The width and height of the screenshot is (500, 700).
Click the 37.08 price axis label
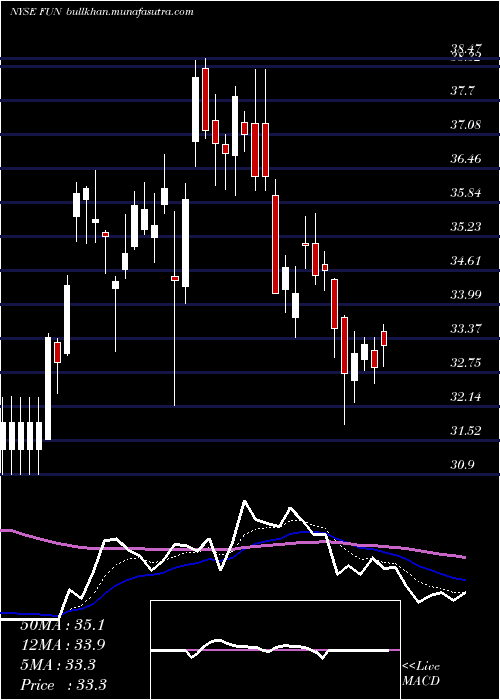tap(465, 125)
